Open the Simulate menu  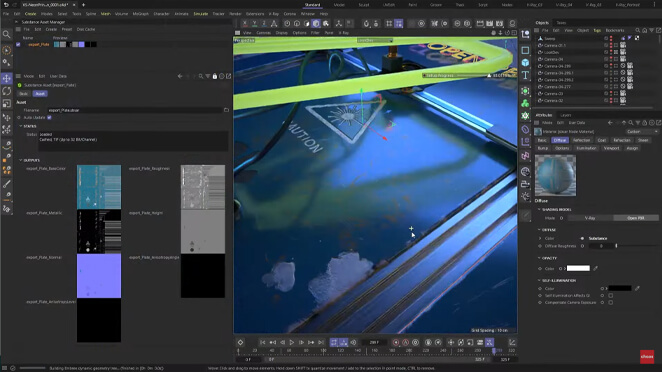click(x=201, y=14)
